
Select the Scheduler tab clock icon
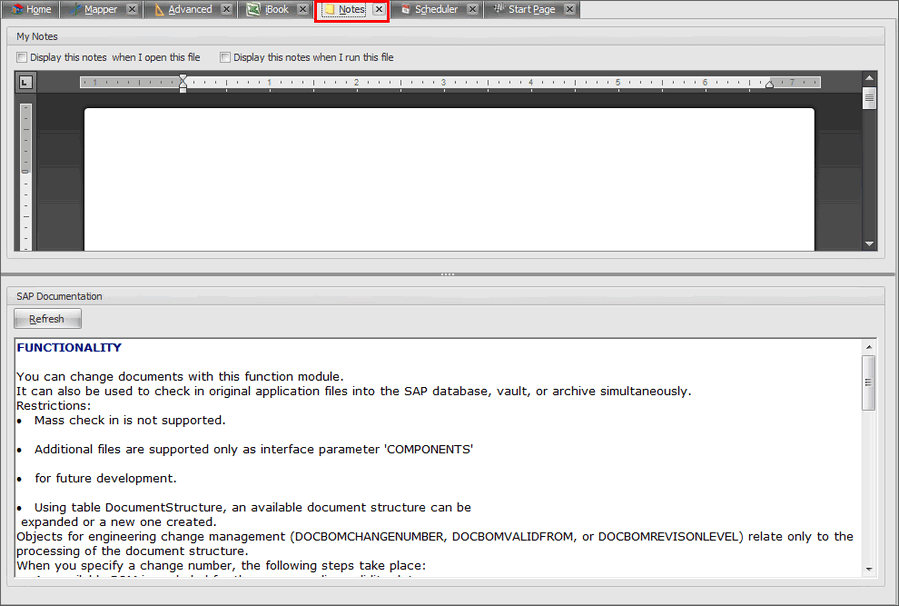tap(407, 8)
